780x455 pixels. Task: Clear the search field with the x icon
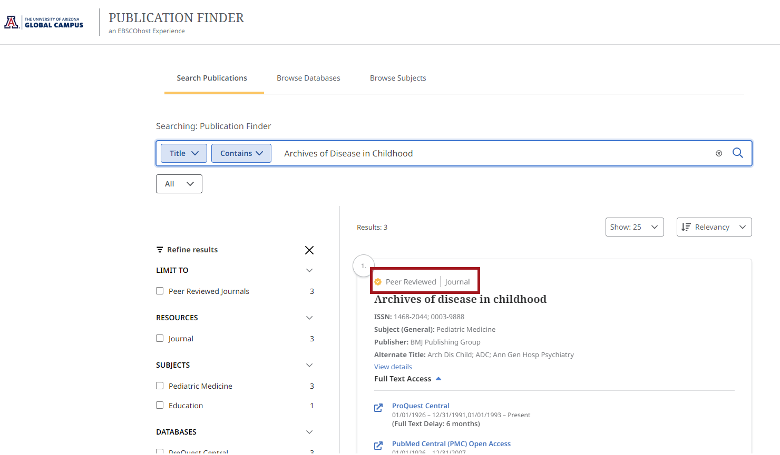click(719, 154)
